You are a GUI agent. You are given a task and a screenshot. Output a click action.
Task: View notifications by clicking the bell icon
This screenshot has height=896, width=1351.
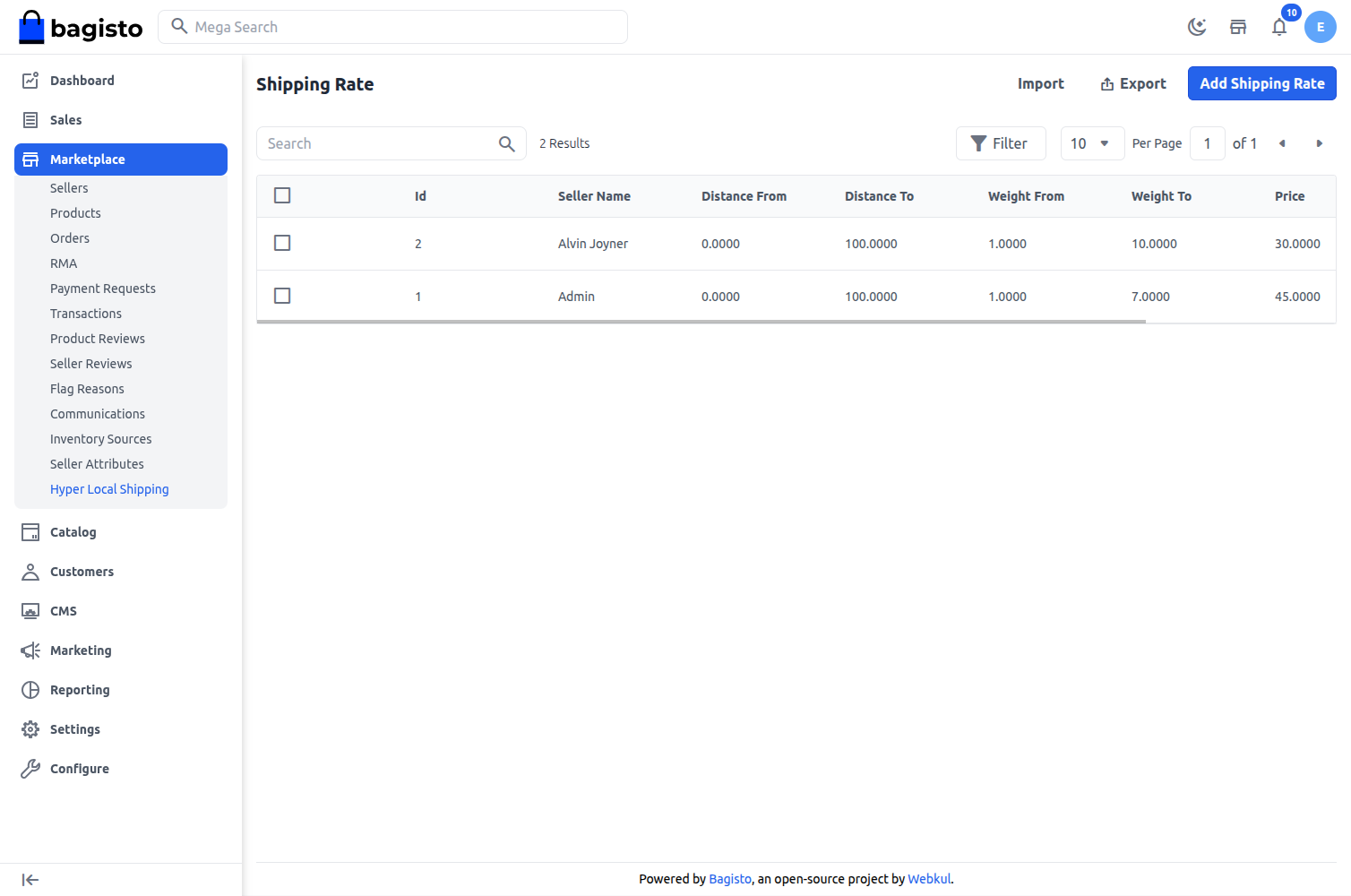tap(1279, 27)
